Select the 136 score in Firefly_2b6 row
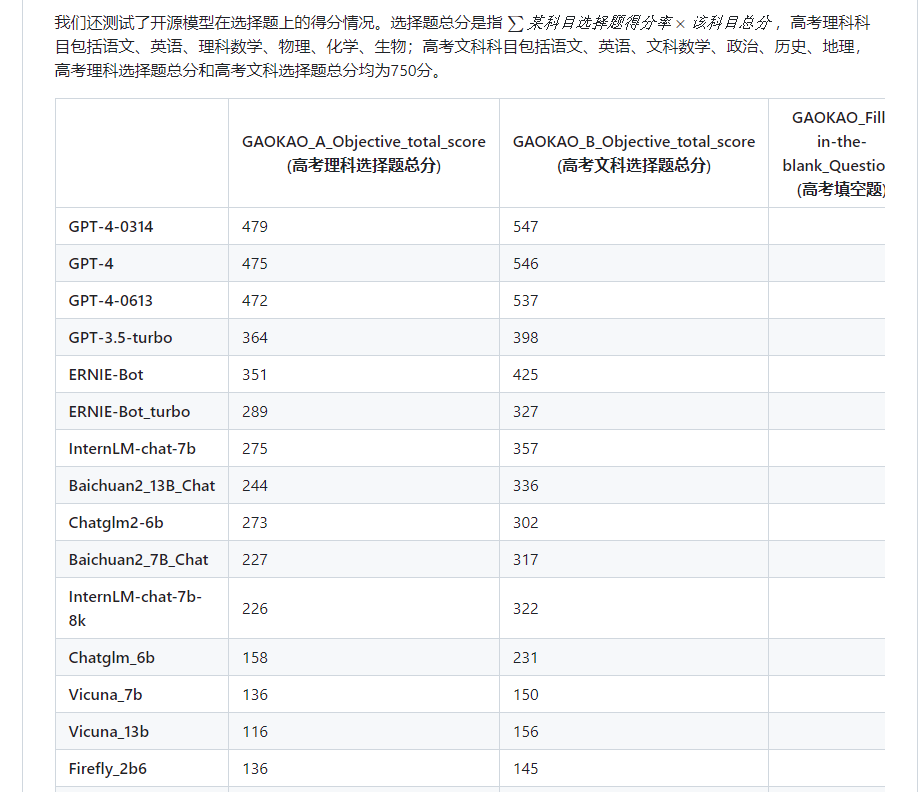923x792 pixels. [255, 769]
